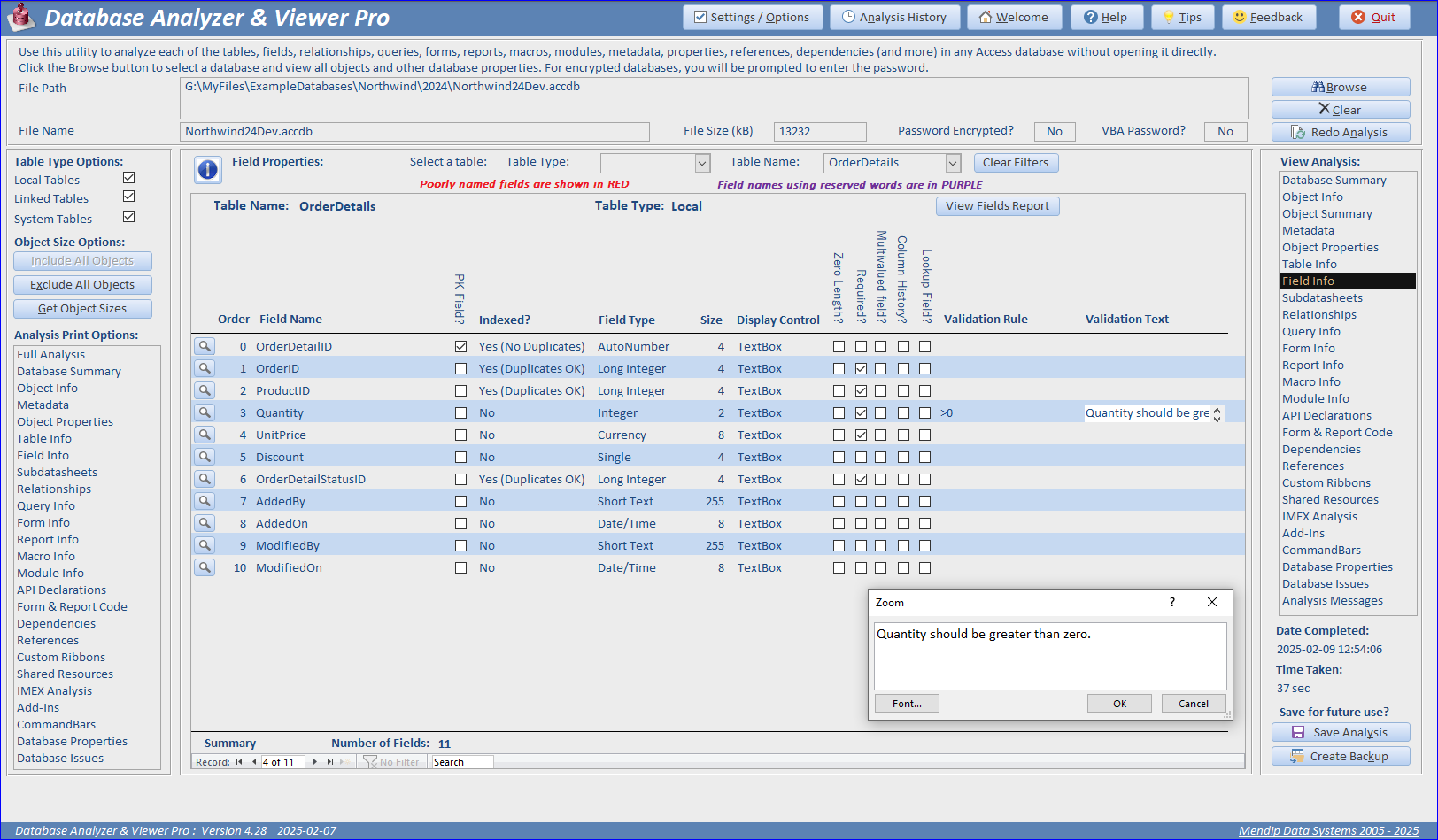Open magnifier details for the Quantity row
This screenshot has height=840, width=1438.
click(205, 412)
